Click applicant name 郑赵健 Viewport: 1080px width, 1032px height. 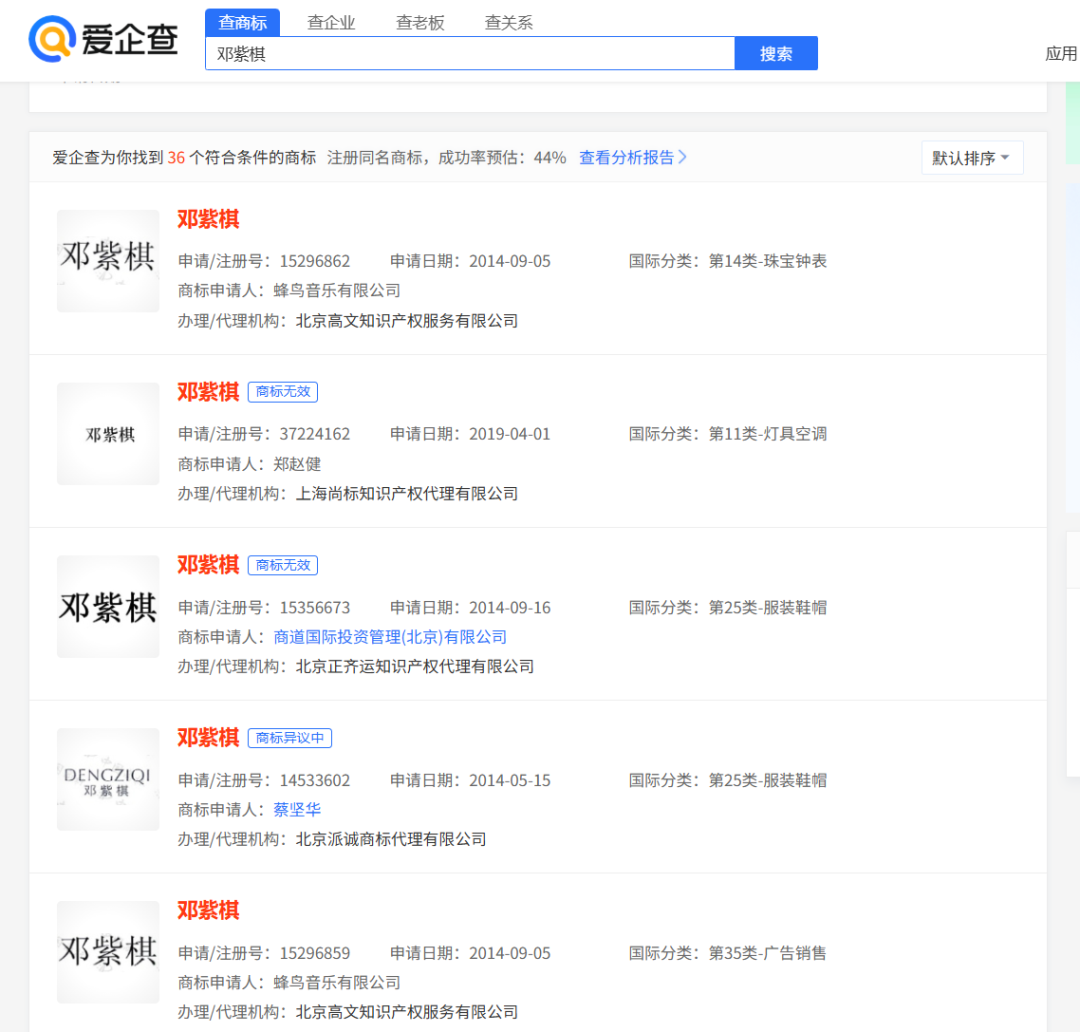click(298, 464)
